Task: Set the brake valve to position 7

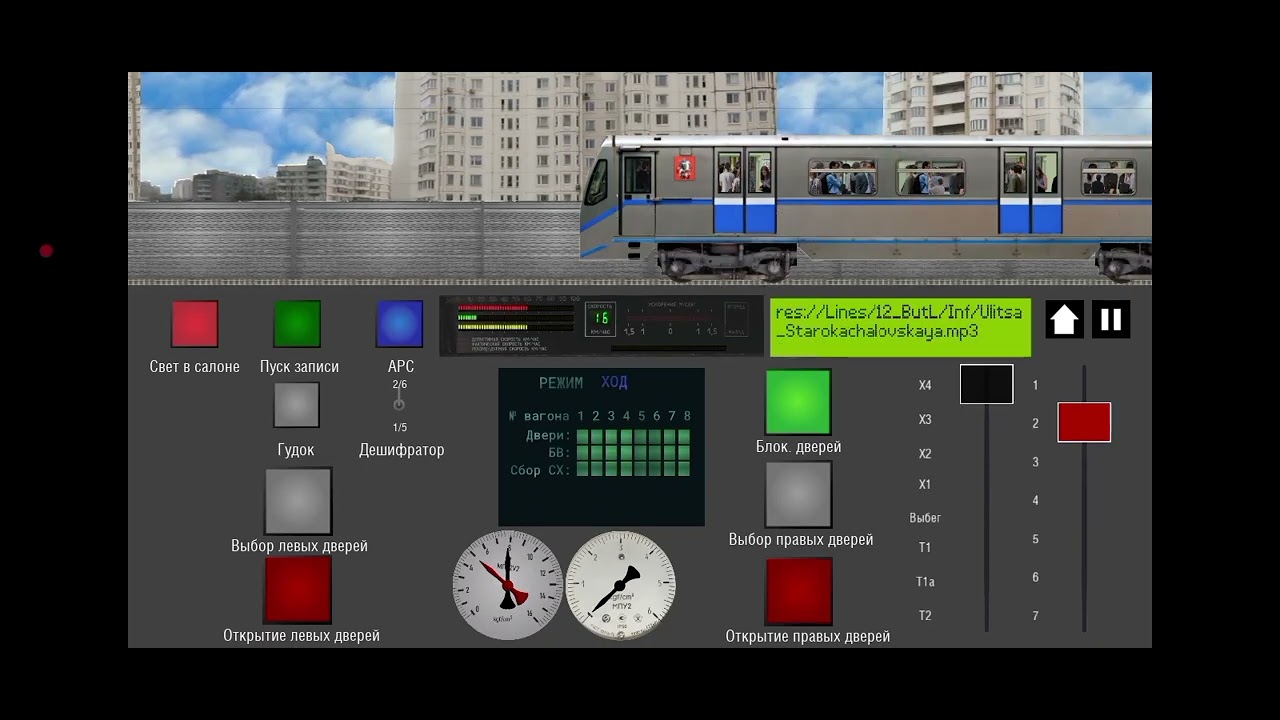Action: [1035, 617]
